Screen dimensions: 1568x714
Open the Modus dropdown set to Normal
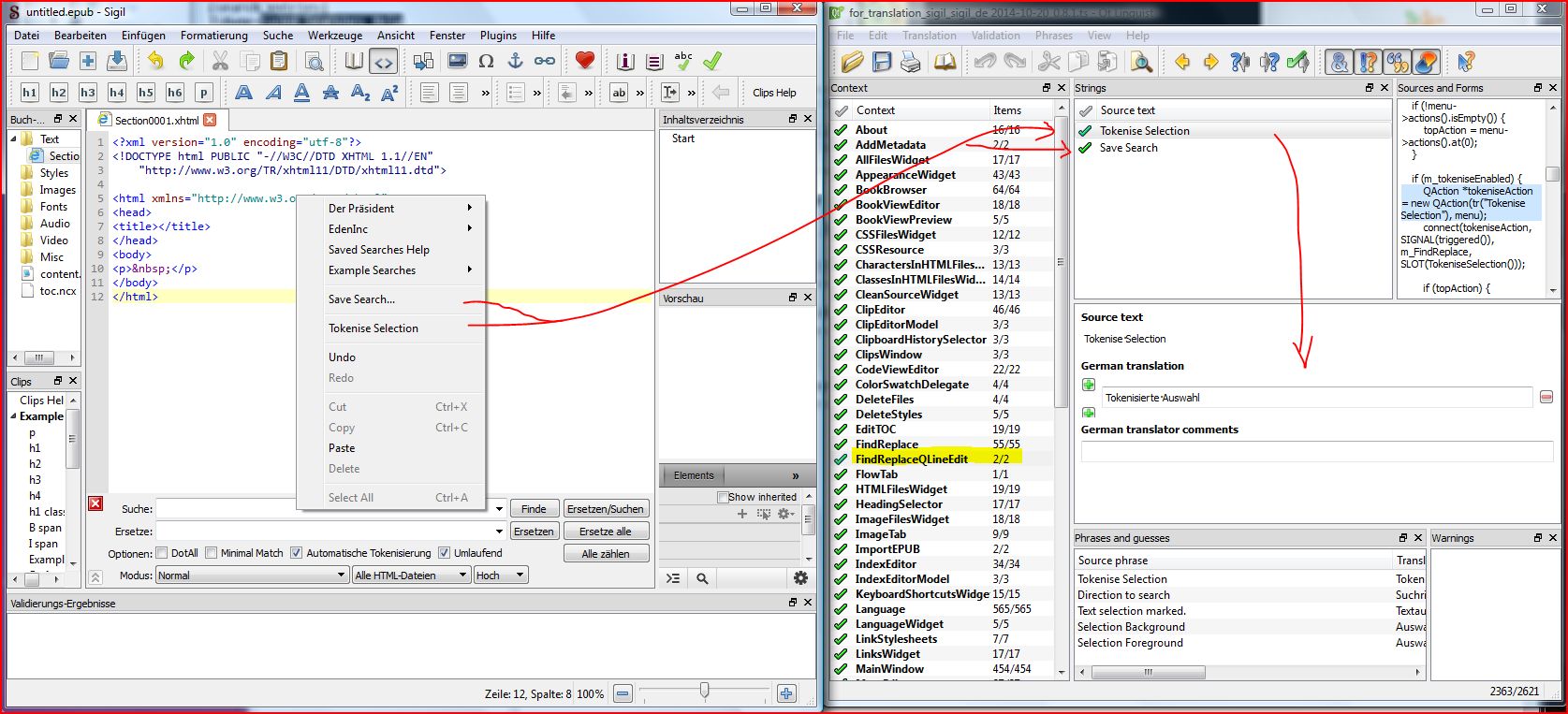[251, 576]
